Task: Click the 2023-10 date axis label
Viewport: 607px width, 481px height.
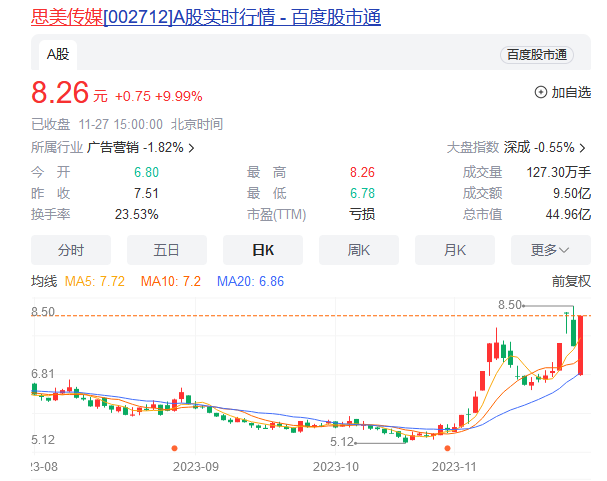Action: coord(336,467)
